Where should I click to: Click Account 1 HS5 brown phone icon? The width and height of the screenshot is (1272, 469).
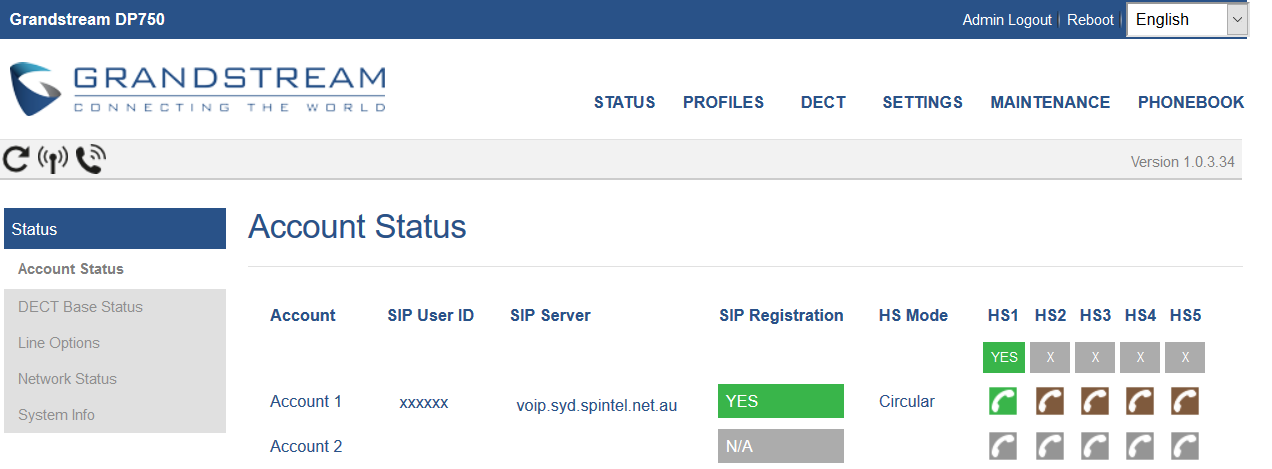point(1185,401)
